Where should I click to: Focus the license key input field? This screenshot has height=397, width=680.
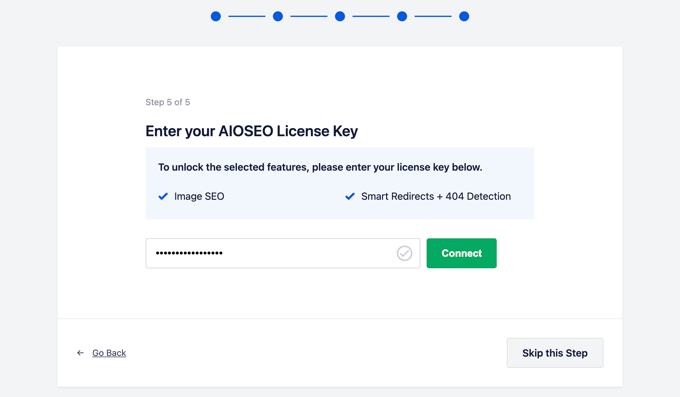click(283, 253)
